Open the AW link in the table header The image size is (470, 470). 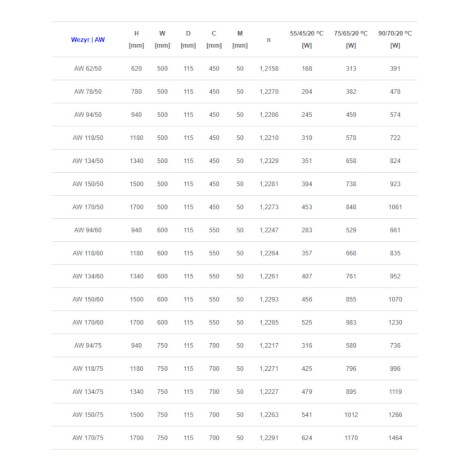100,40
